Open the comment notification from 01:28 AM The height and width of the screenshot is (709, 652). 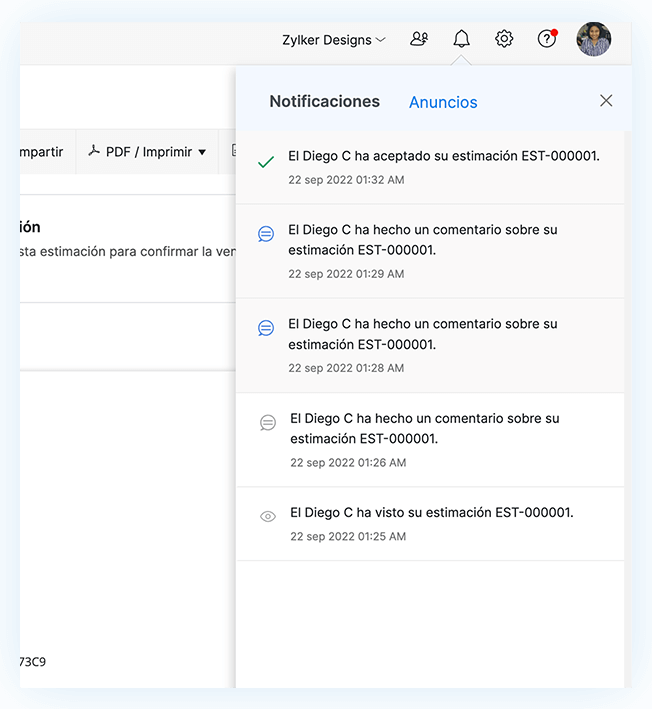tap(430, 345)
